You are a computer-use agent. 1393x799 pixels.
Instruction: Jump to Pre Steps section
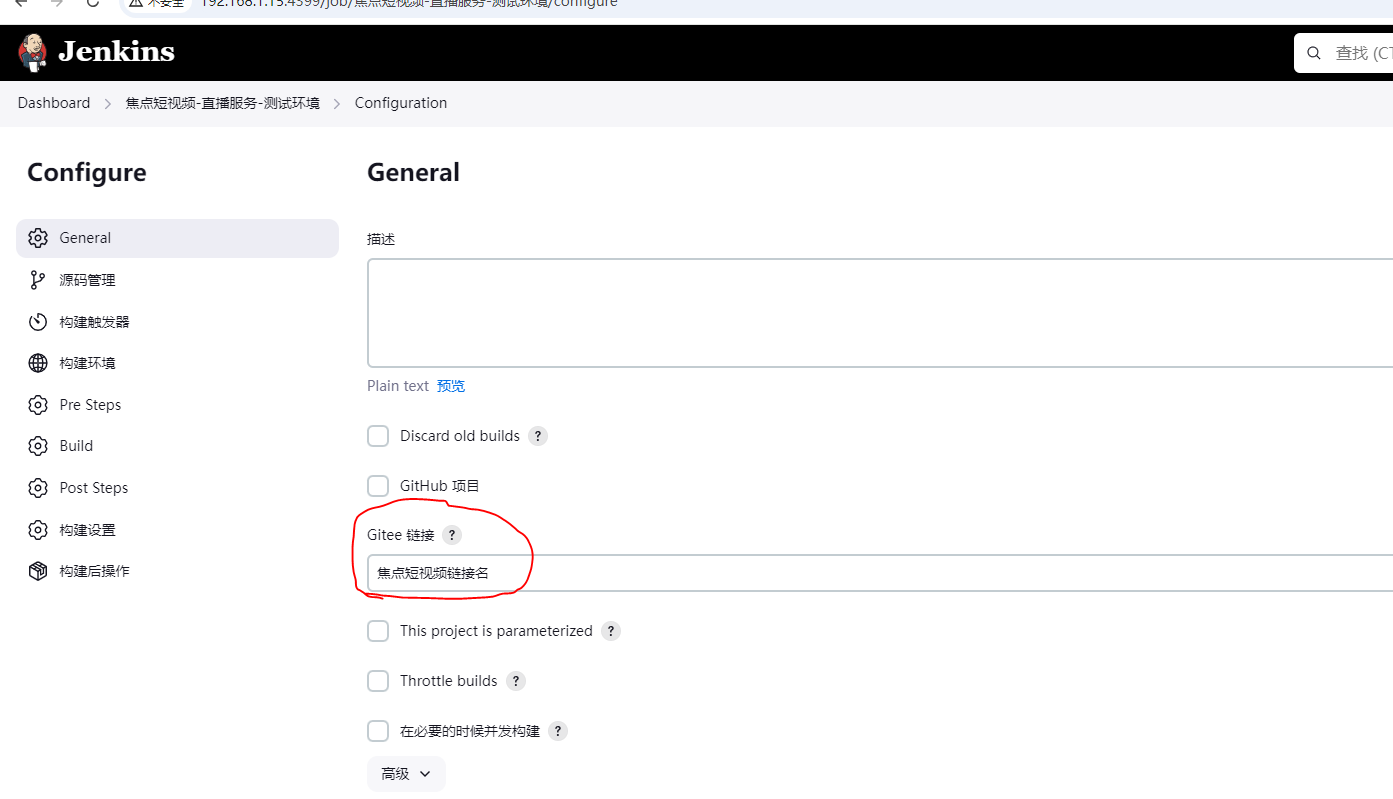(177, 405)
